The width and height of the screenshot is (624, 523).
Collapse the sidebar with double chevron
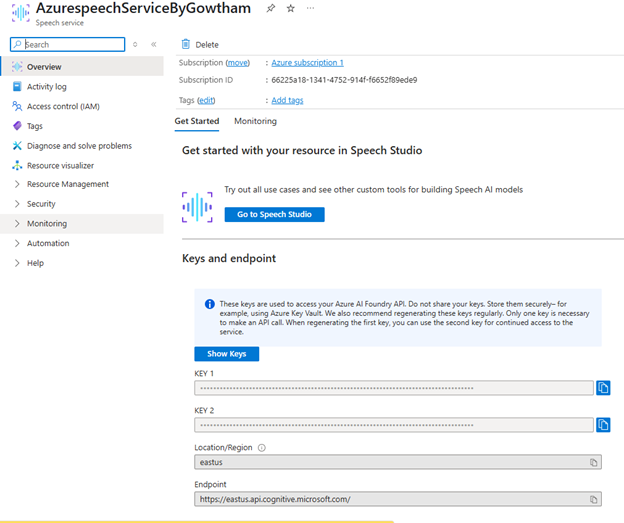tap(154, 44)
